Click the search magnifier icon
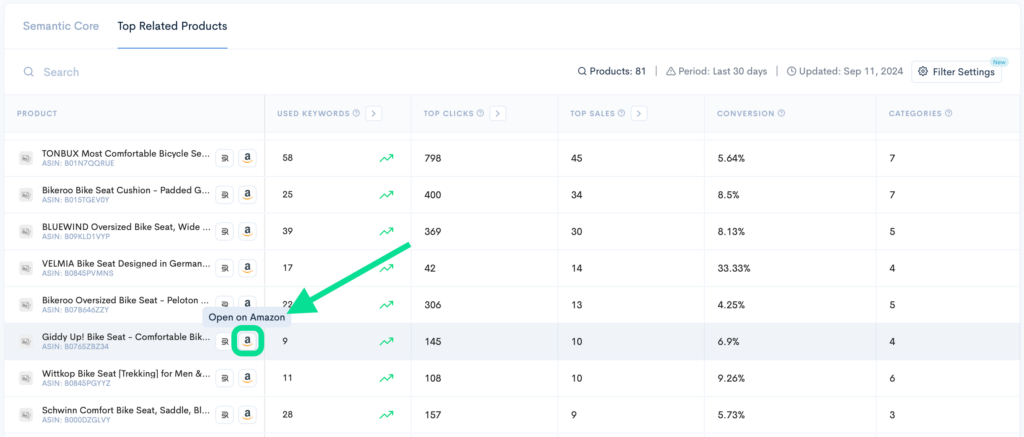 [29, 72]
